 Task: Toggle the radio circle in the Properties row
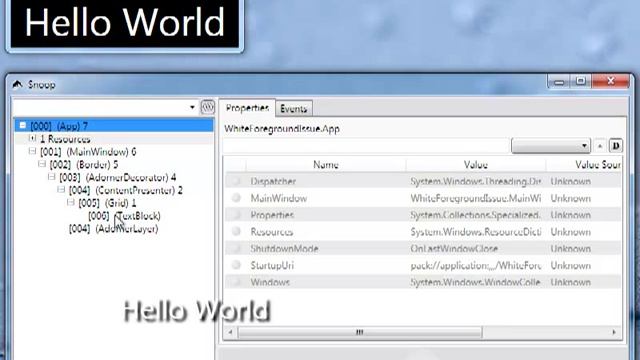coord(236,215)
